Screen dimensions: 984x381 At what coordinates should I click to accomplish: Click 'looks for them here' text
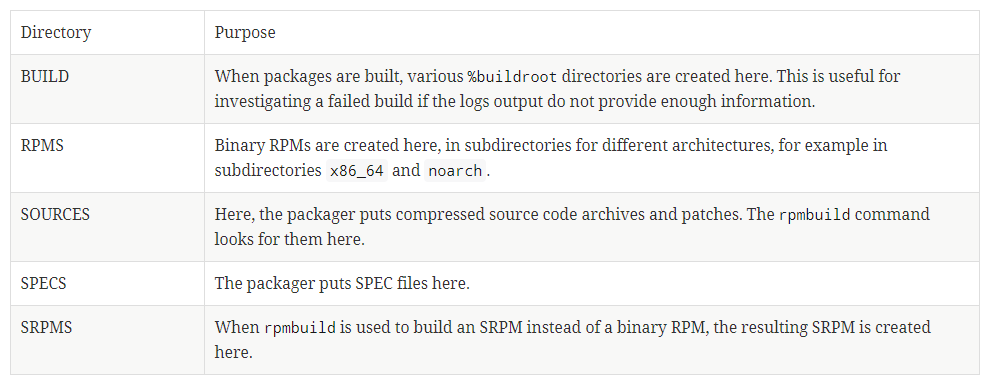(289, 240)
